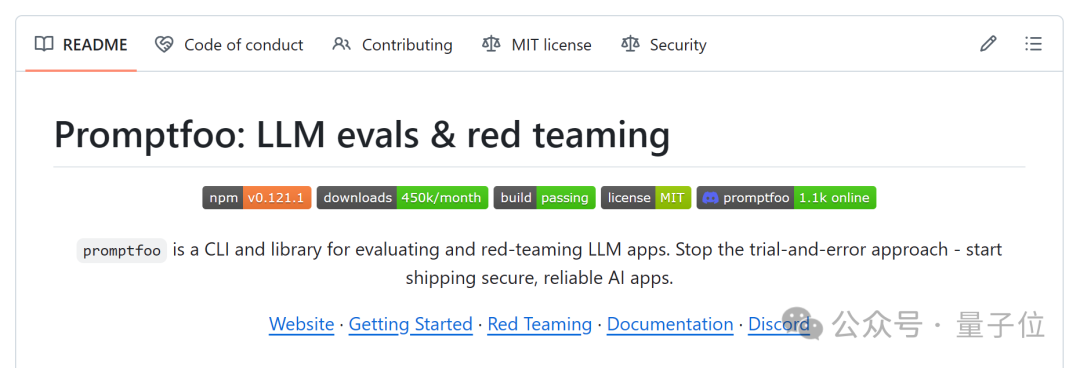Click the Code of conduct heart icon

(x=164, y=45)
